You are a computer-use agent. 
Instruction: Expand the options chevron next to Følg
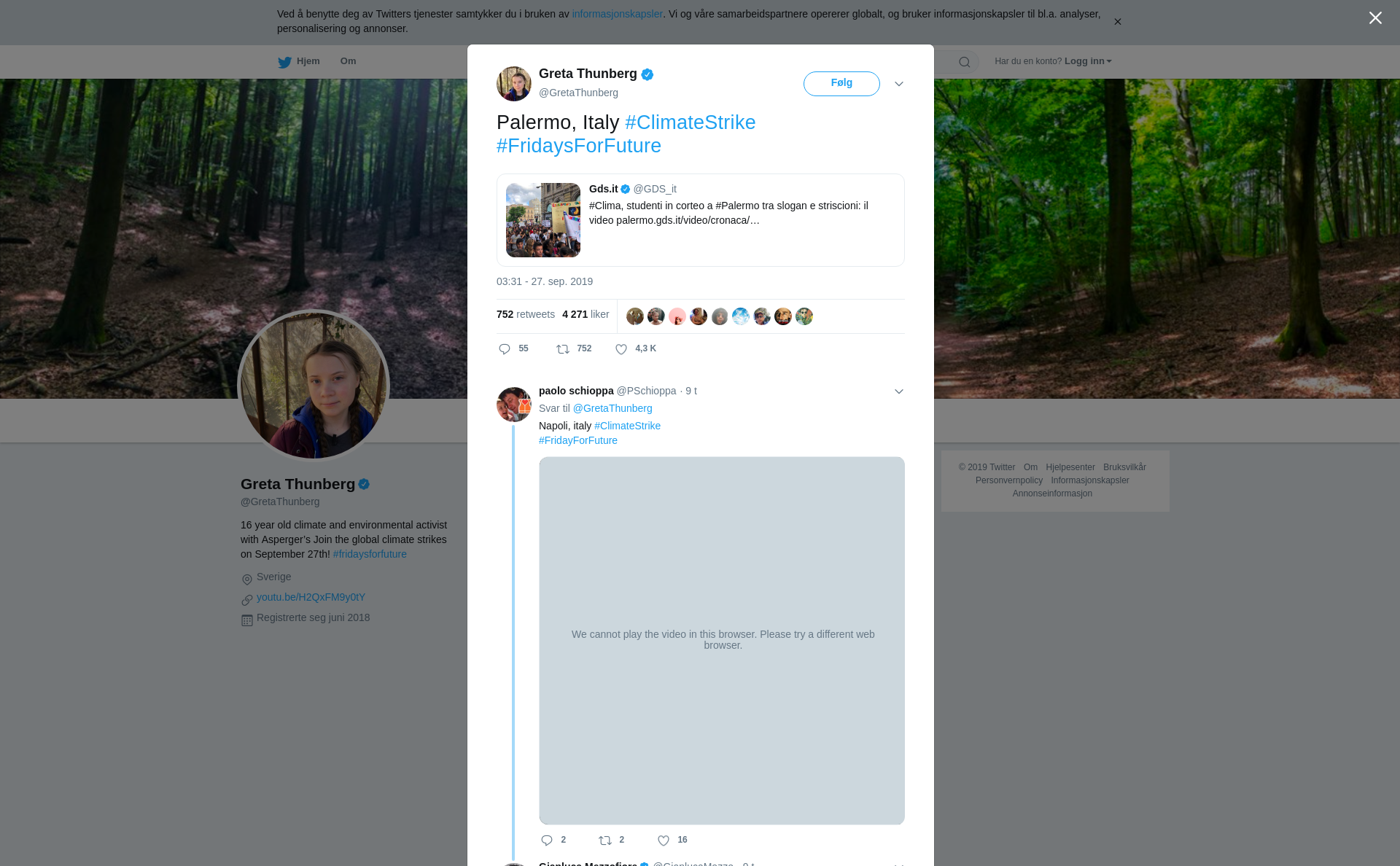[899, 84]
